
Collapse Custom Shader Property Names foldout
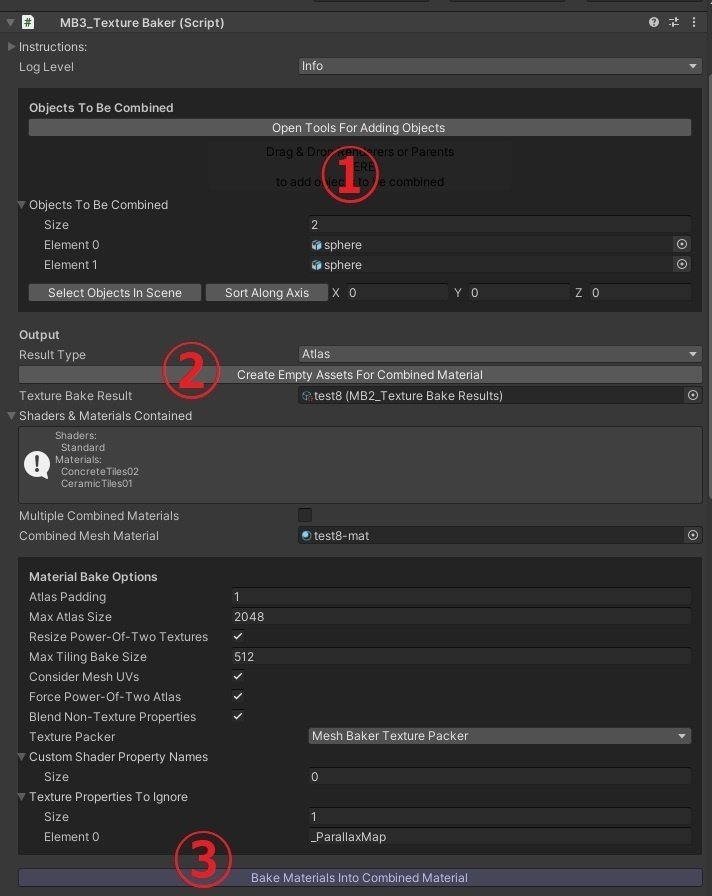click(x=22, y=757)
